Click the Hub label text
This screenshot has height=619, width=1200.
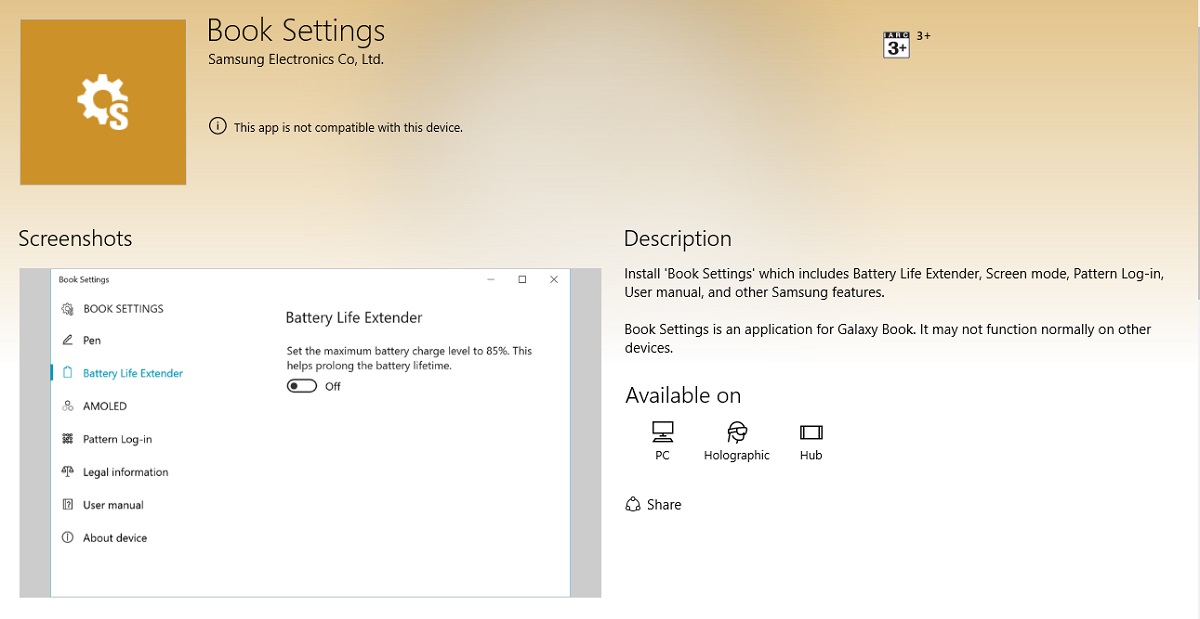[811, 455]
